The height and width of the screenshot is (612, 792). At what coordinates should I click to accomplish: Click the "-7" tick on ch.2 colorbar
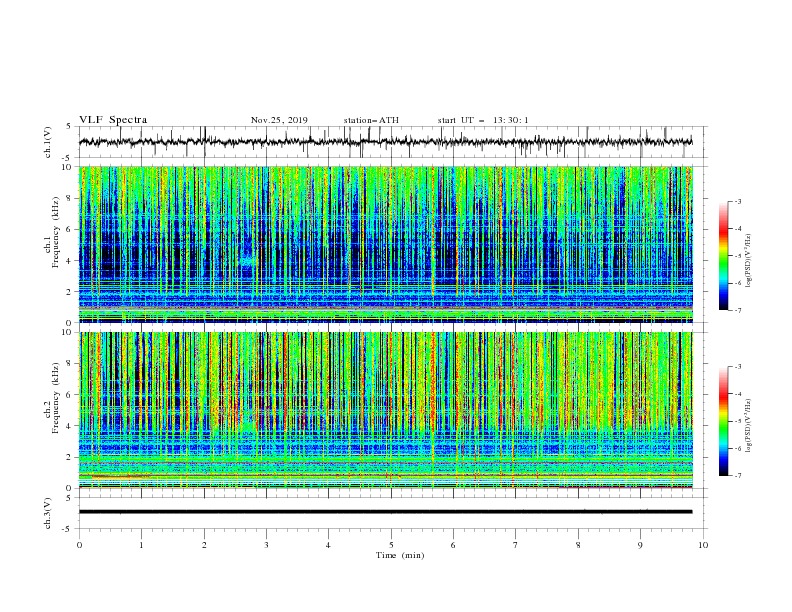click(x=737, y=475)
